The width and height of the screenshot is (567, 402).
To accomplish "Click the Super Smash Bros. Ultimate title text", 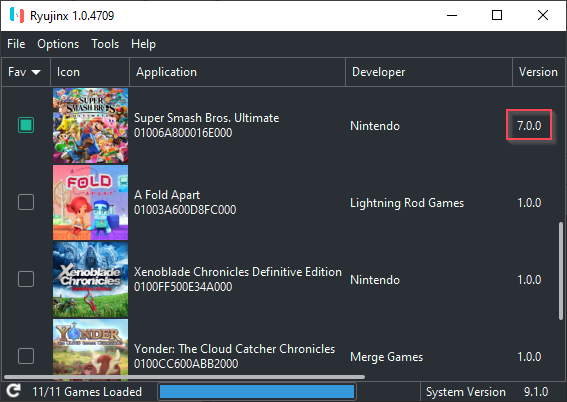I will point(206,118).
